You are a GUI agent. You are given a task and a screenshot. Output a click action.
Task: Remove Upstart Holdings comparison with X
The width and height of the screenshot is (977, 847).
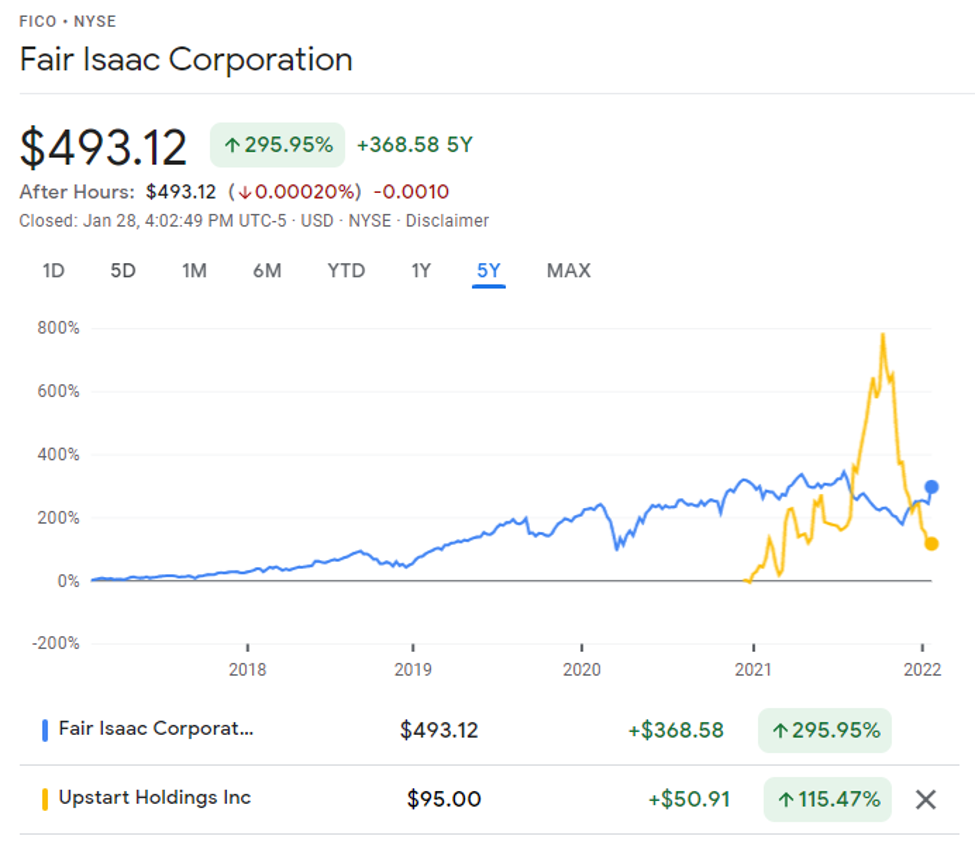click(926, 800)
